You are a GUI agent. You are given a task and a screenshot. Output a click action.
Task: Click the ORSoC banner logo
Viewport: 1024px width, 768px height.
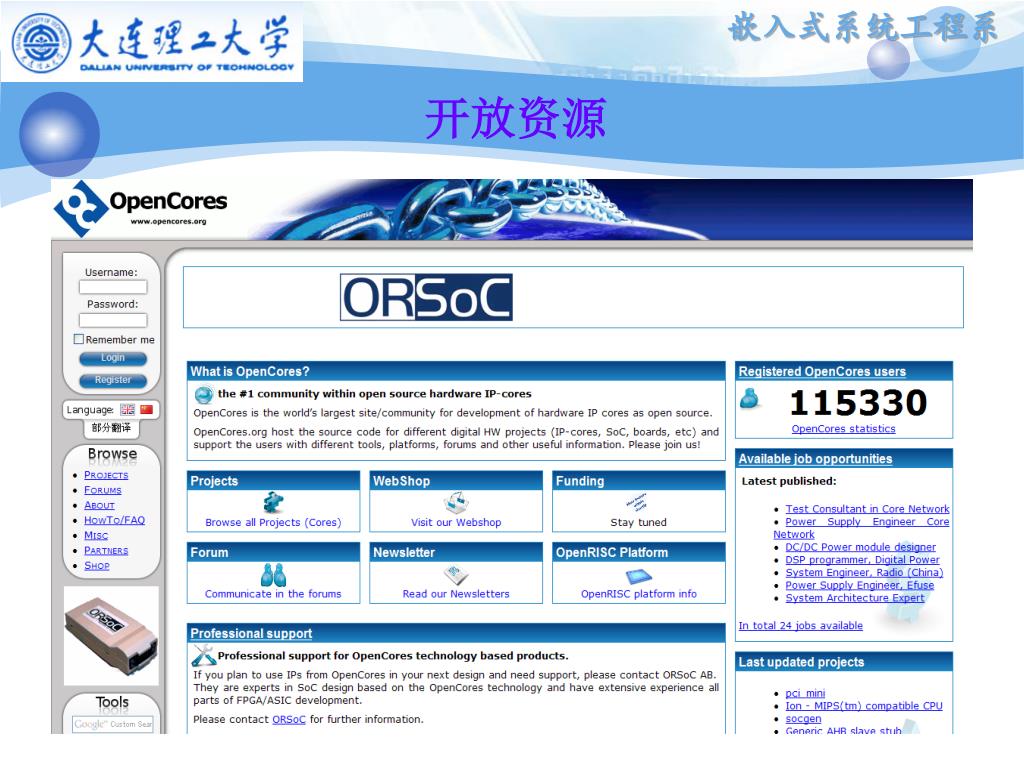click(x=426, y=297)
